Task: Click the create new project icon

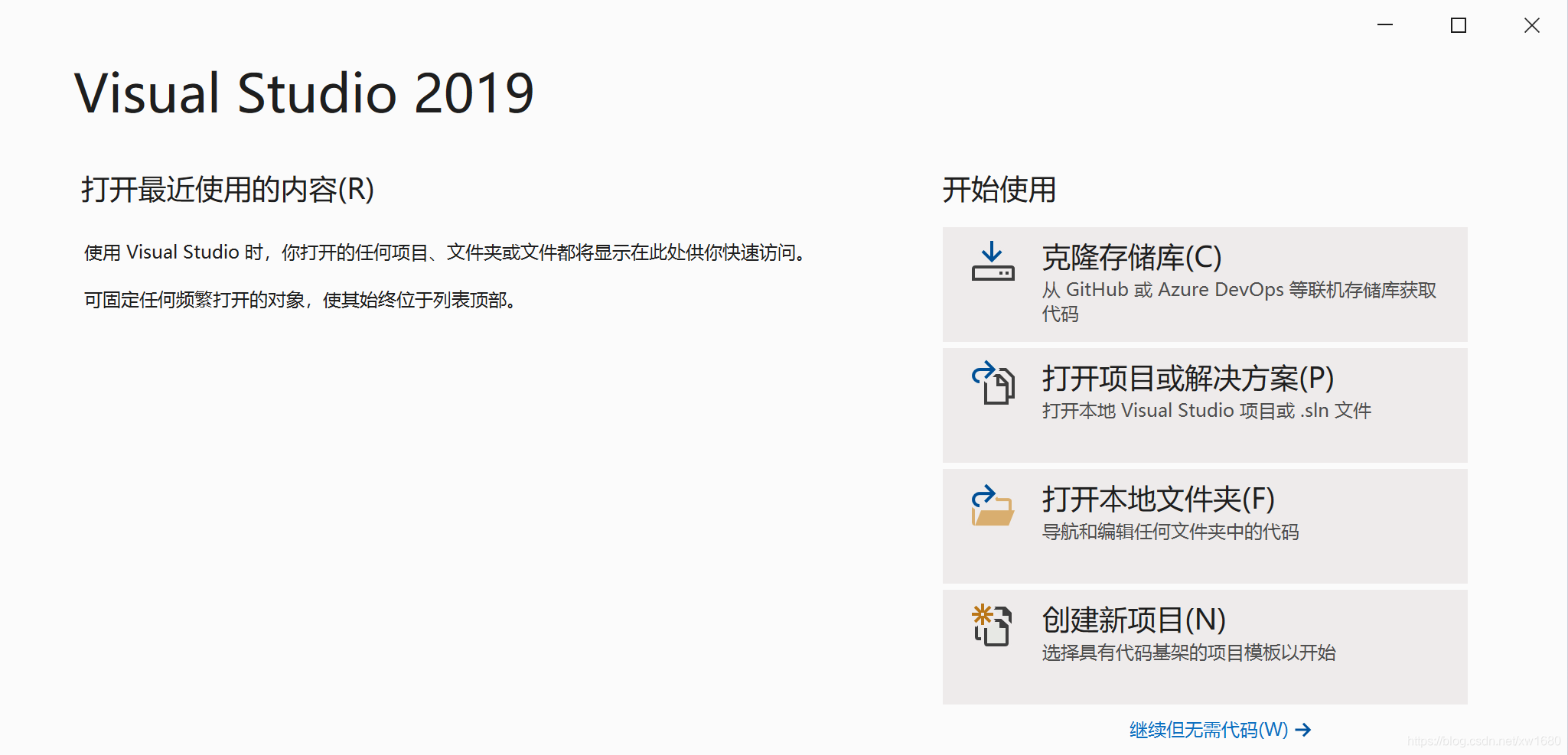Action: [x=992, y=625]
